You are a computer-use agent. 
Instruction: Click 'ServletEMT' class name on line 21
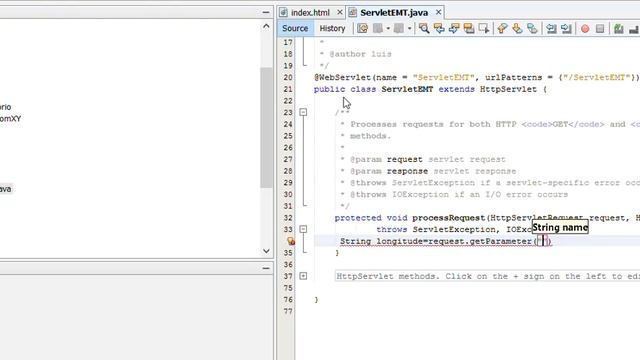[407, 89]
